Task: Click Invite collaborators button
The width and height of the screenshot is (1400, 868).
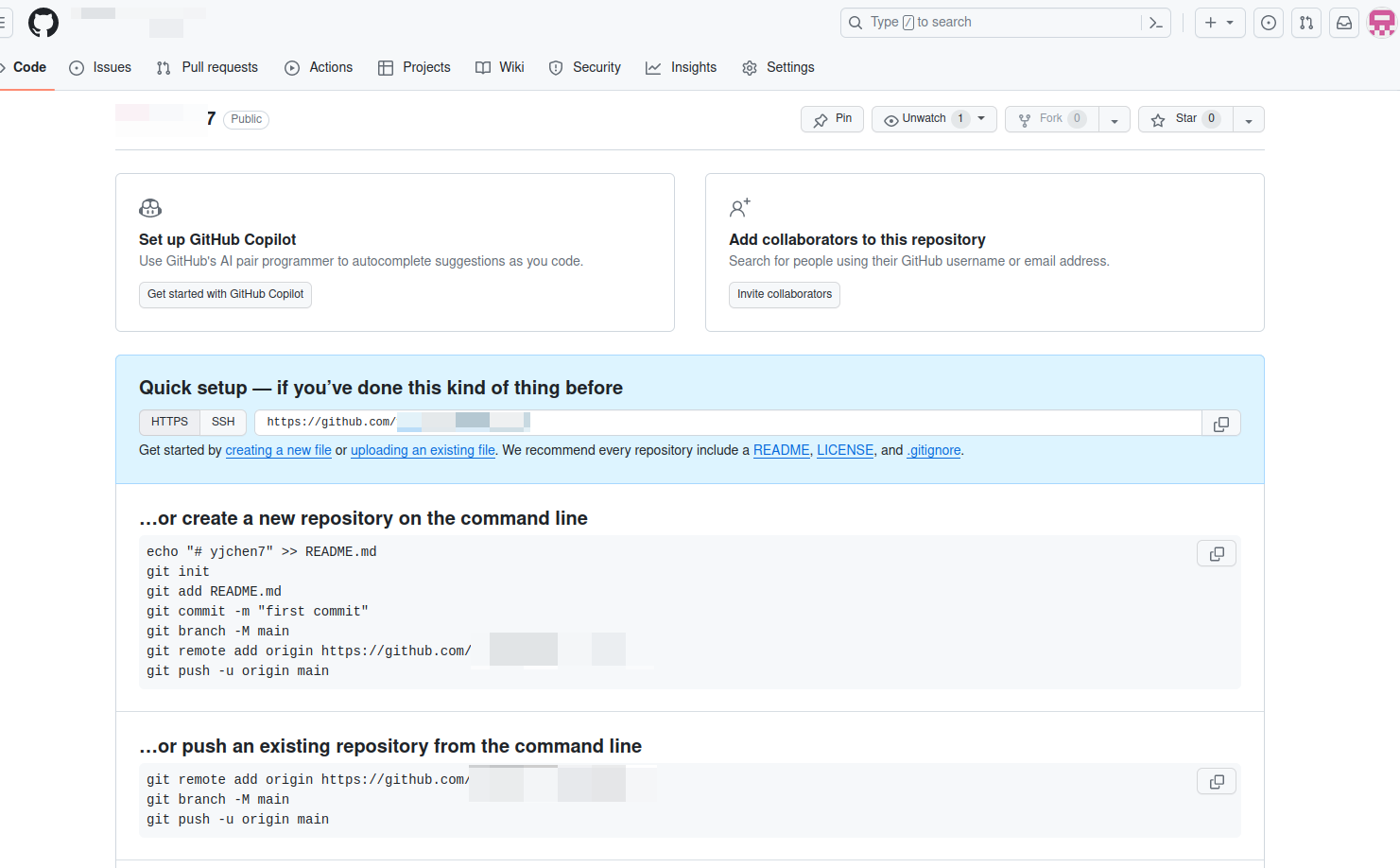Action: click(785, 294)
